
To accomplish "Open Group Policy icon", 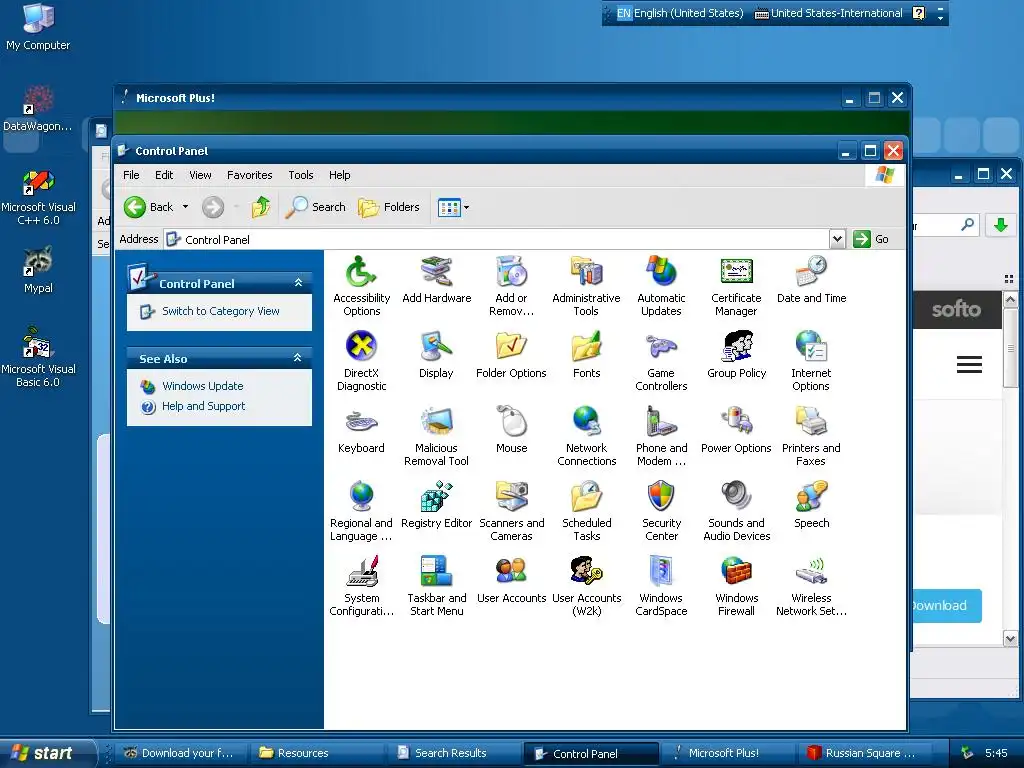I will click(x=736, y=347).
